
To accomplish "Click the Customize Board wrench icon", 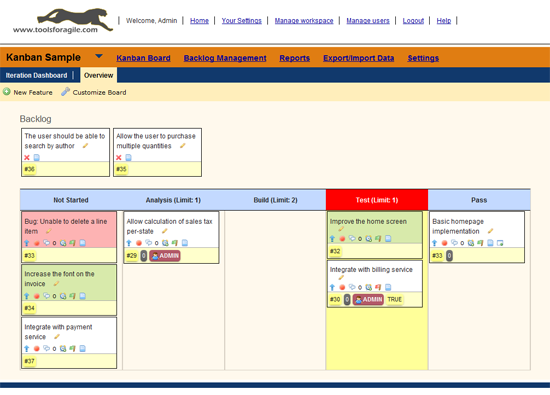I will point(65,92).
